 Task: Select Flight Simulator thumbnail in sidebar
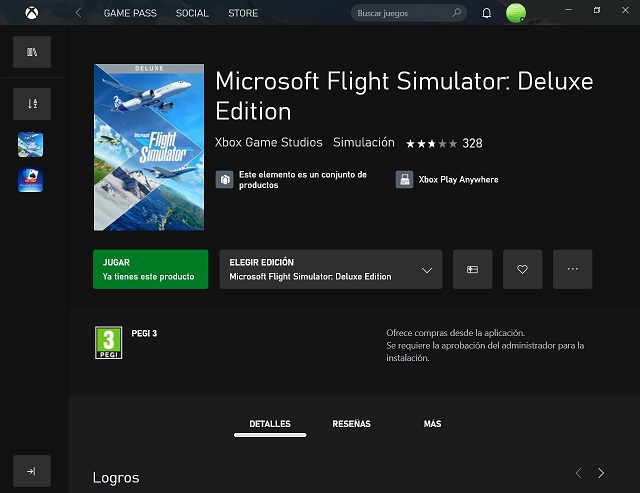(x=31, y=144)
